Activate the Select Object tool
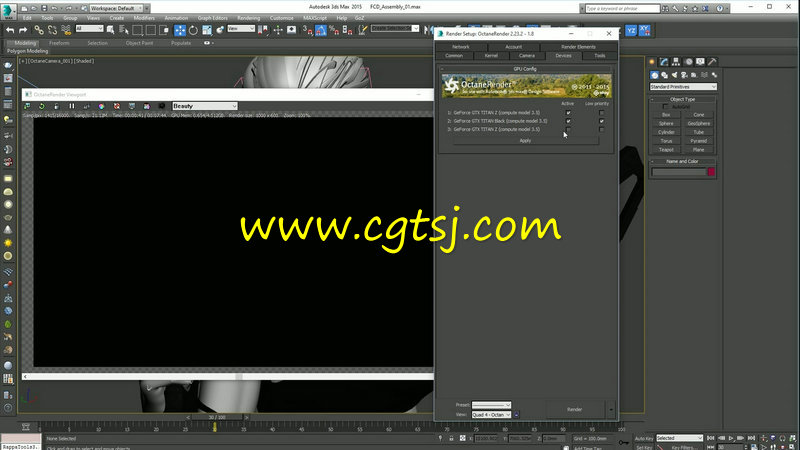The height and width of the screenshot is (450, 800). point(110,30)
